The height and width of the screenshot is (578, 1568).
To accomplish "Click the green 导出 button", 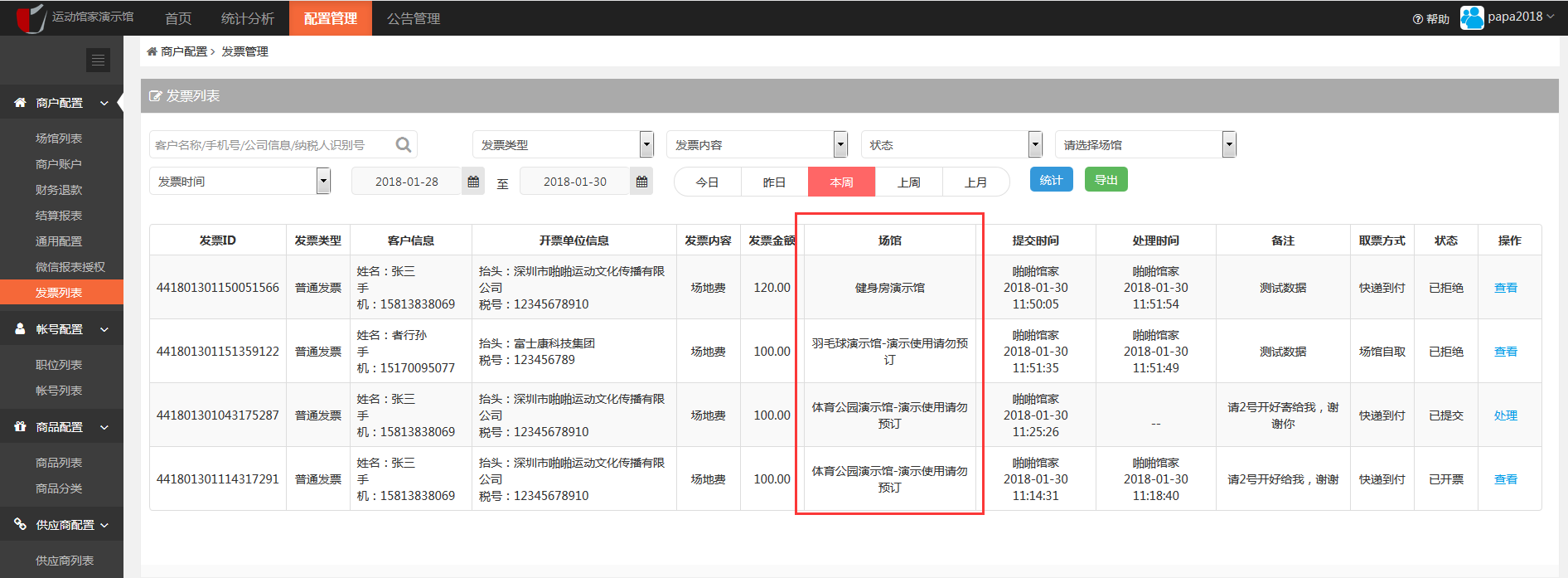I will pos(1106,180).
